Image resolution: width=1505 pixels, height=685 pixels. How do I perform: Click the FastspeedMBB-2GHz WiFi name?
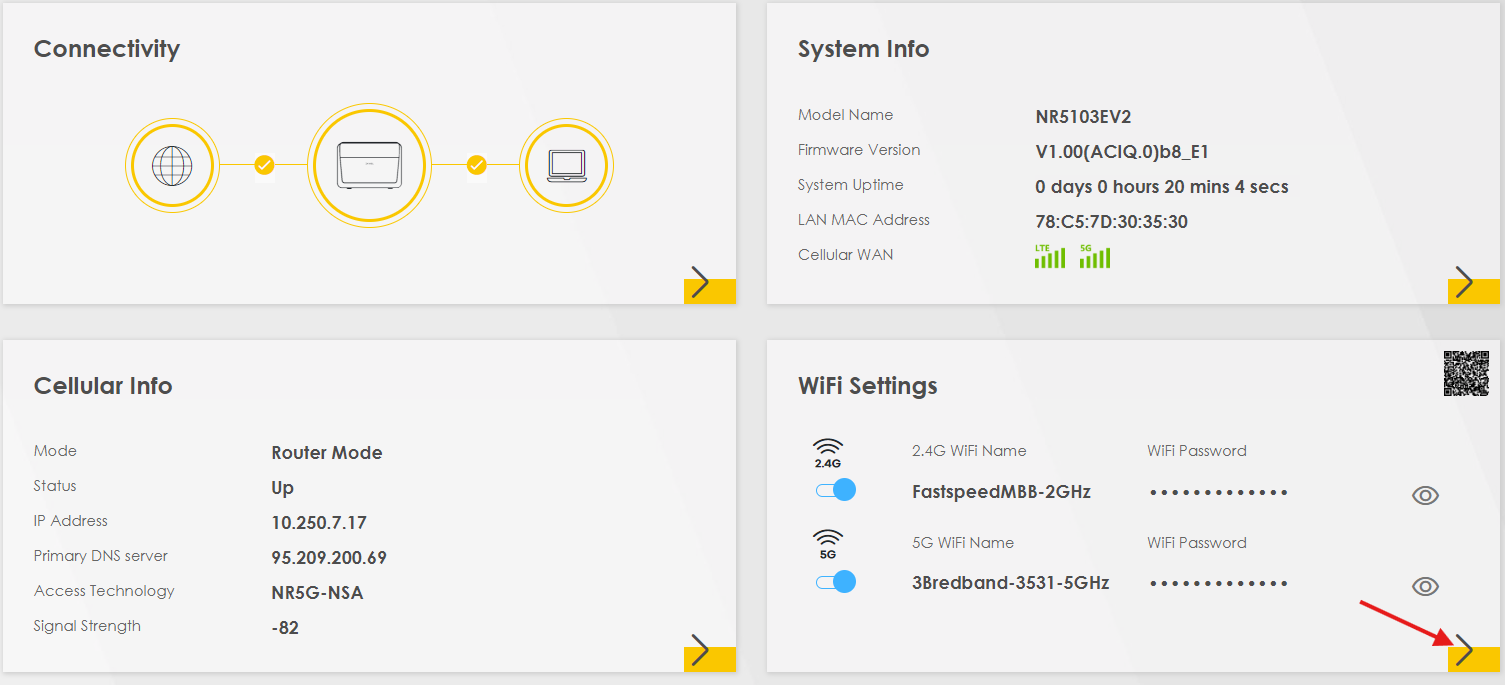pos(1001,492)
